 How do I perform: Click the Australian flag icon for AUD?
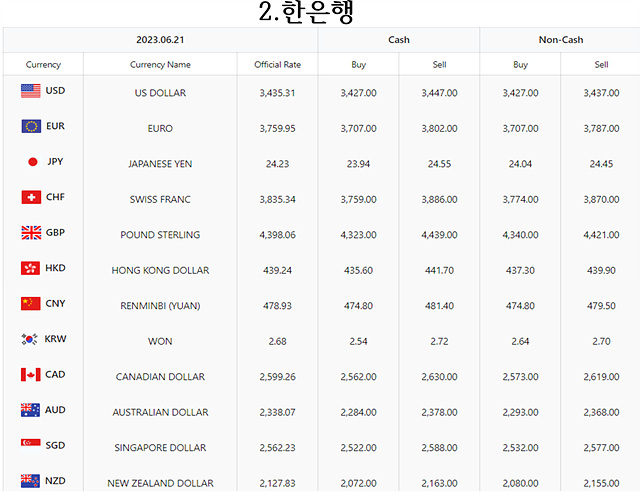[x=30, y=410]
